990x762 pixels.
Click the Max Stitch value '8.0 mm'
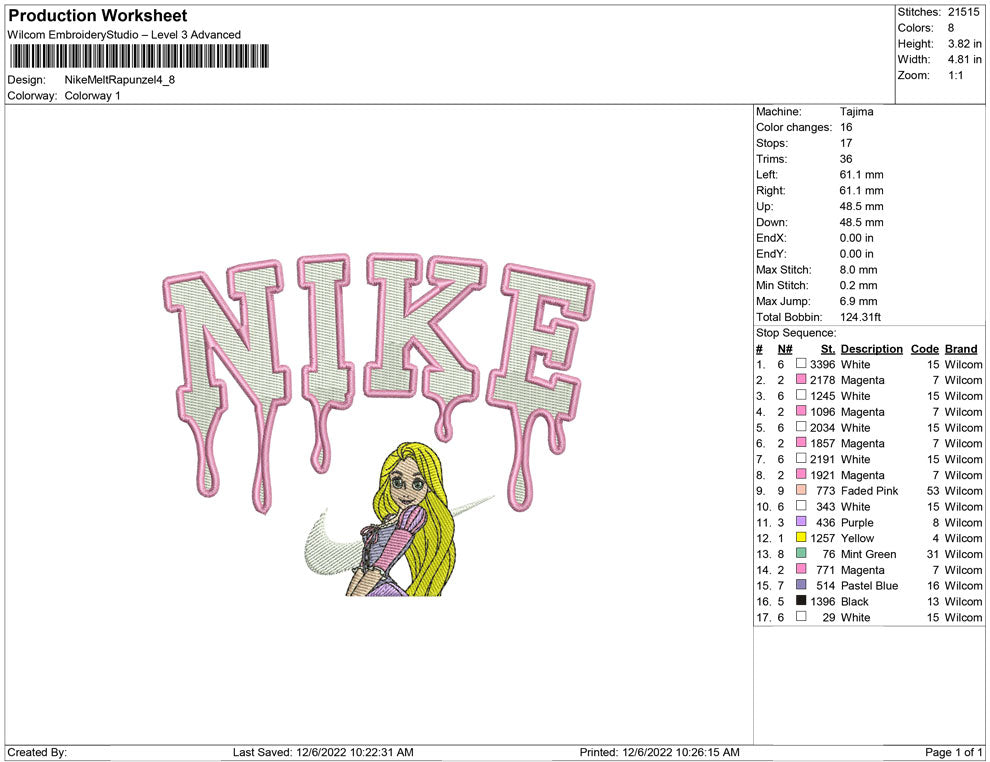pyautogui.click(x=858, y=270)
